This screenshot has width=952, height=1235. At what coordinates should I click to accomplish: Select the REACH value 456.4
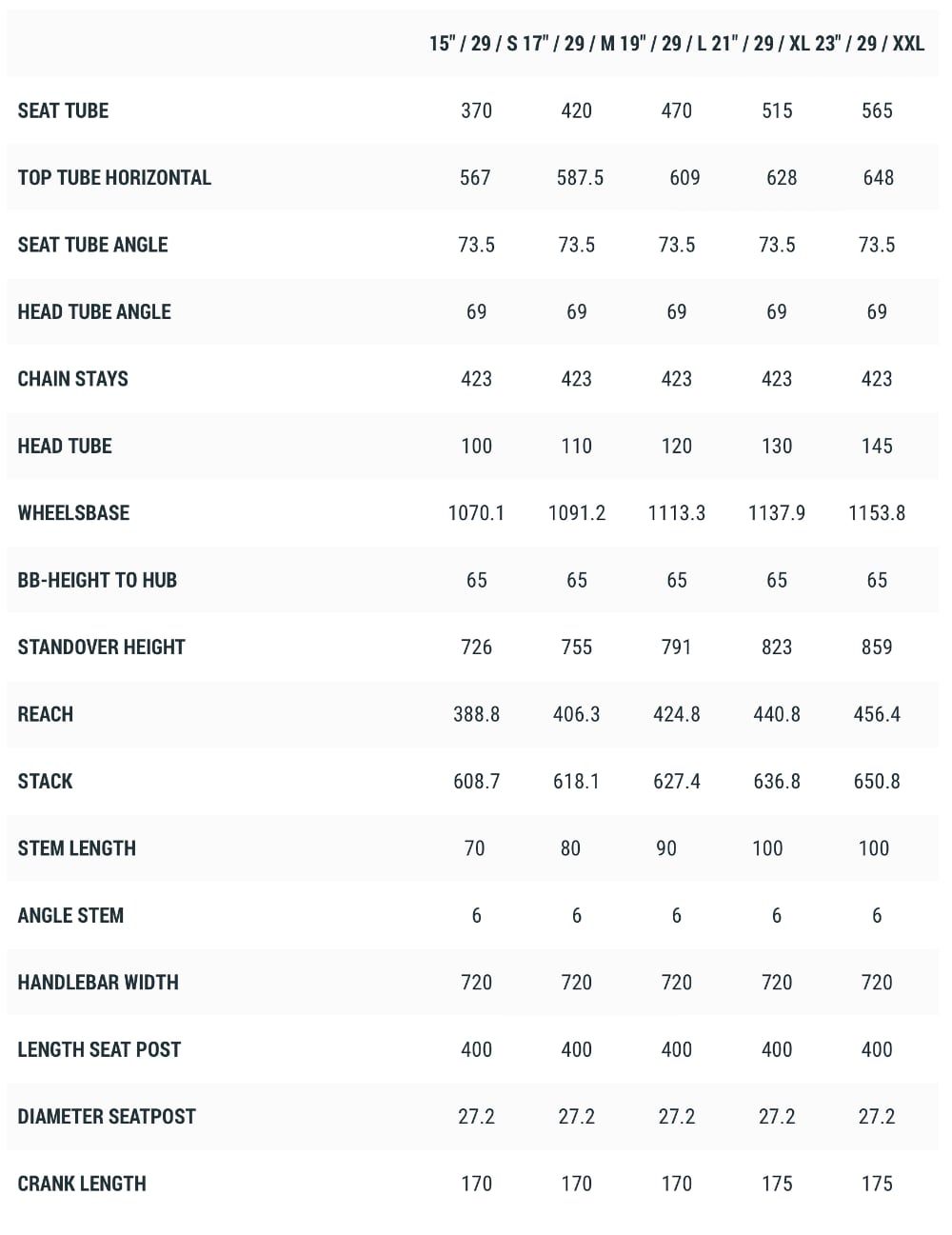(877, 714)
